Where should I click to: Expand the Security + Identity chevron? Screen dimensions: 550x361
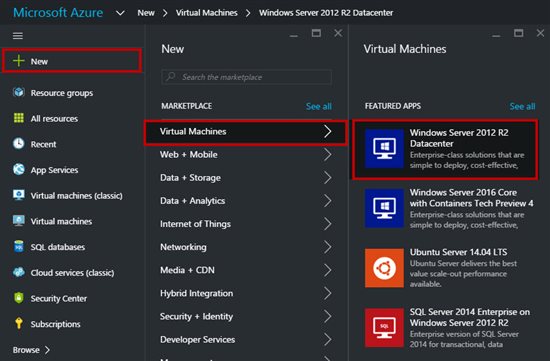[x=328, y=316]
